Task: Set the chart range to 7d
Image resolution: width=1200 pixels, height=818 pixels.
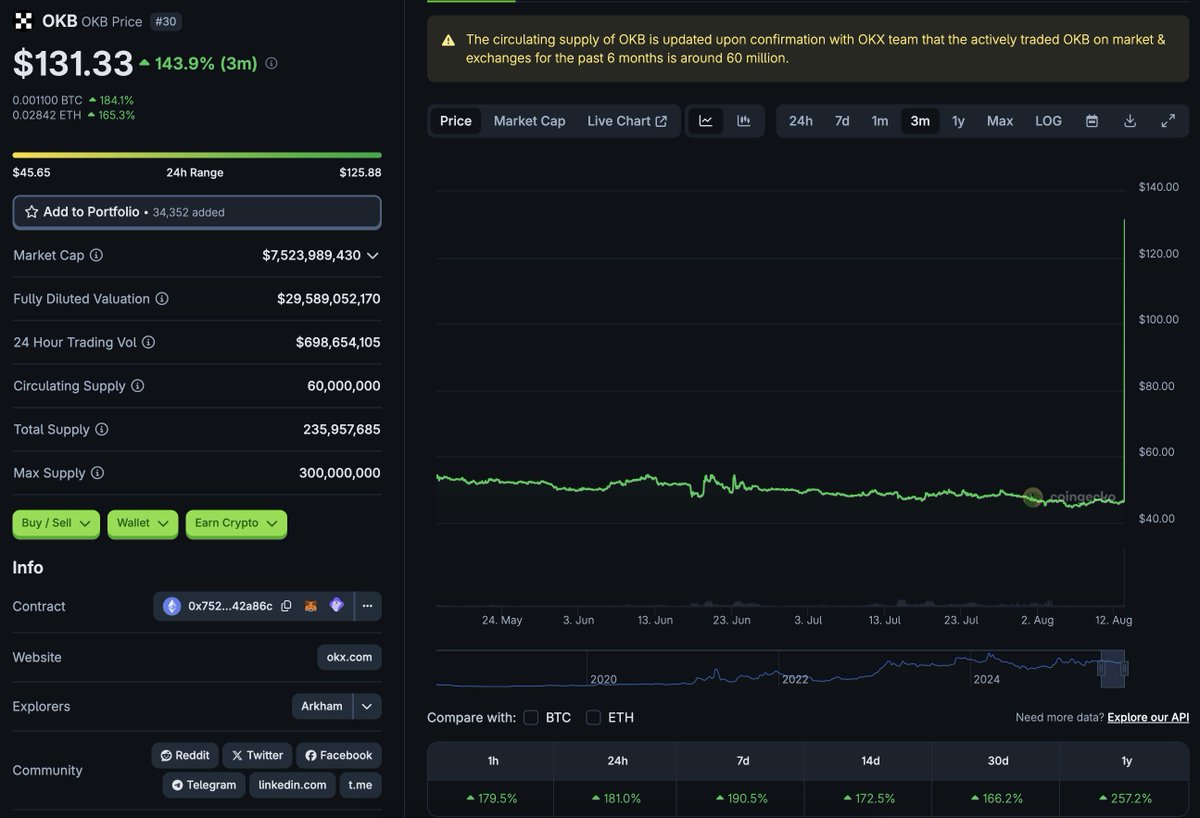Action: 842,121
